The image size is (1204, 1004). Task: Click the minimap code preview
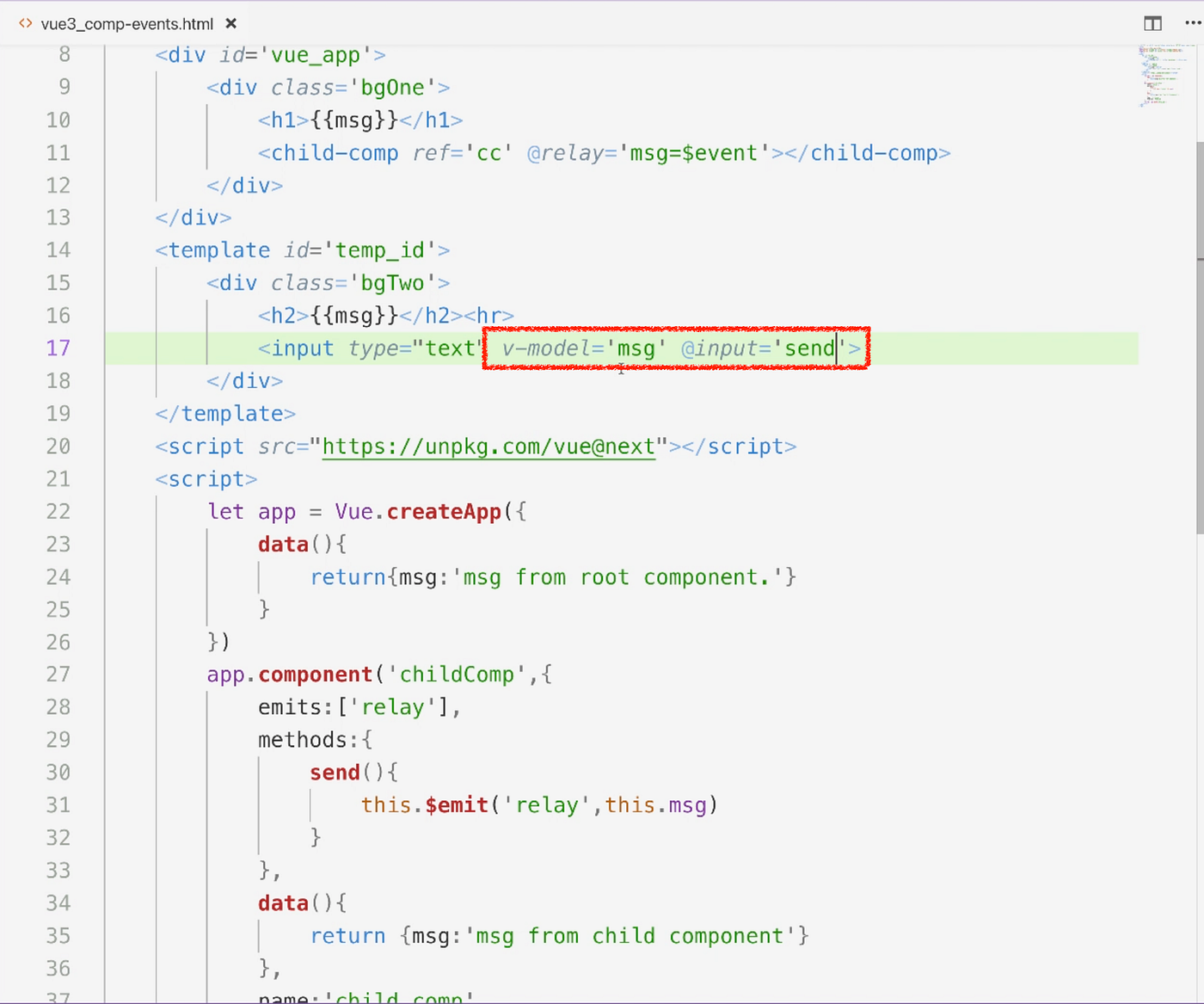[1163, 76]
